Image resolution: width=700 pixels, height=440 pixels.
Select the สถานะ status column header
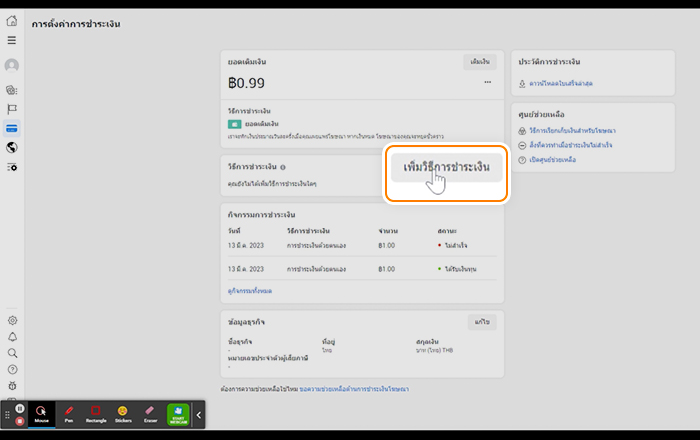(x=447, y=231)
